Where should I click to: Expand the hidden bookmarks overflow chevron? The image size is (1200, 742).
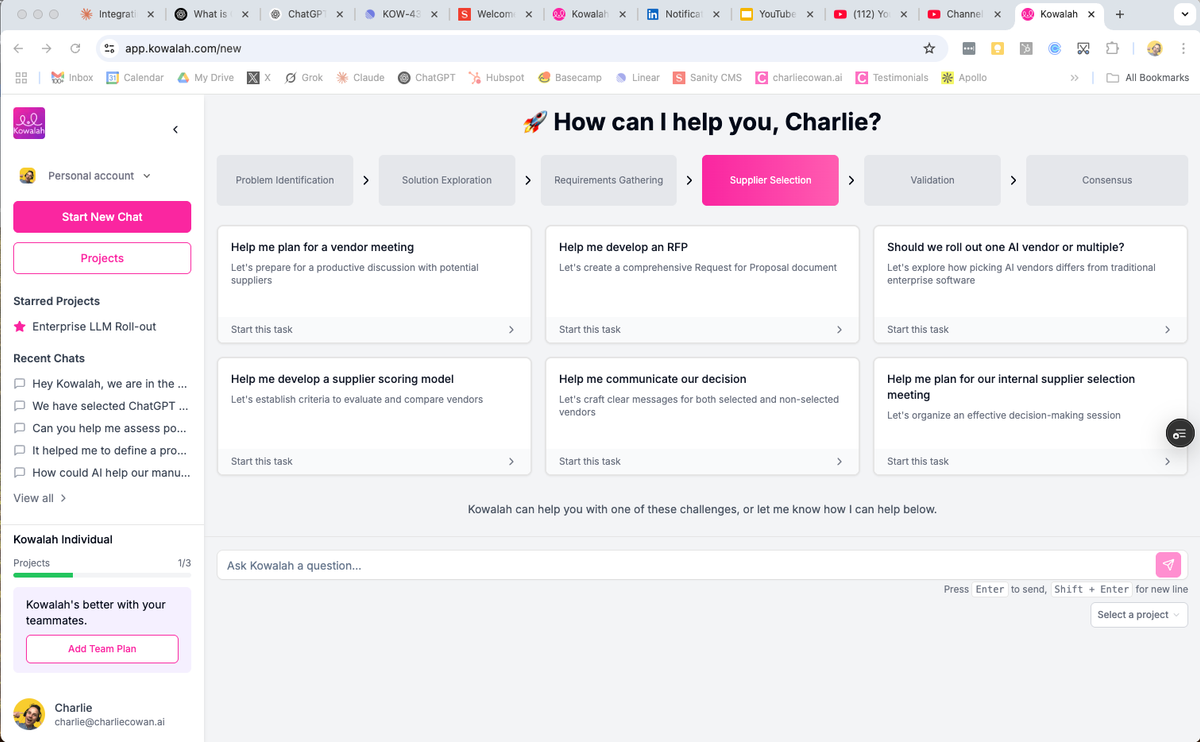1074,77
